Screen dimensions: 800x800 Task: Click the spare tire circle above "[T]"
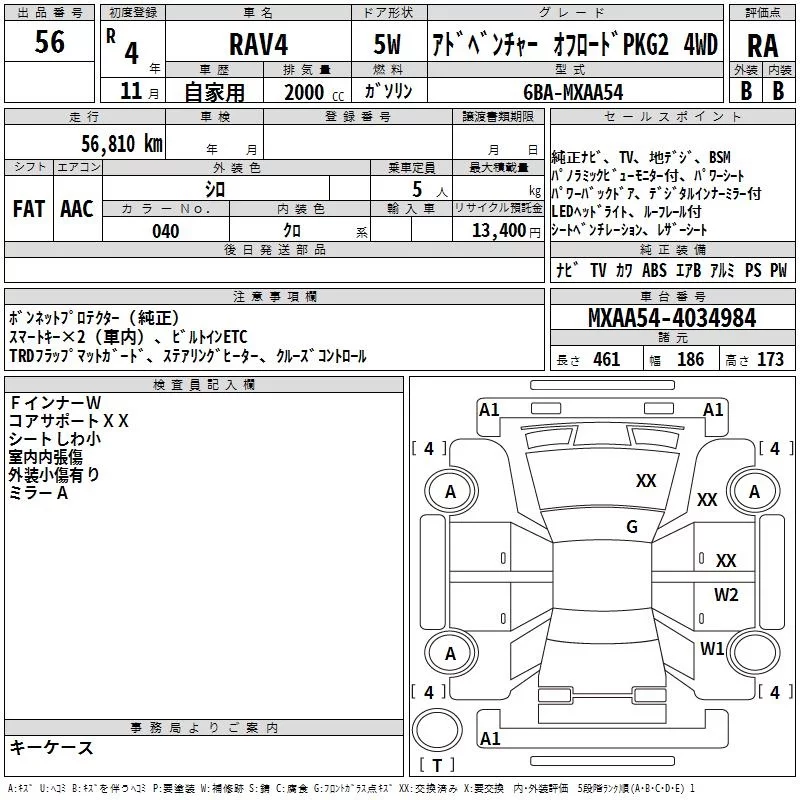tap(437, 729)
